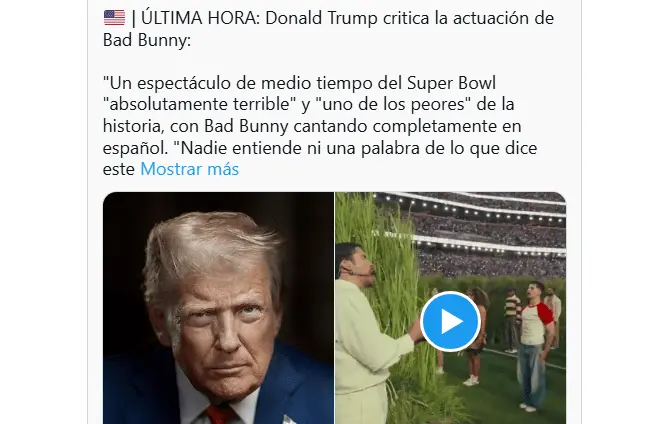Click the flag lapel pin on suit

click(x=288, y=419)
